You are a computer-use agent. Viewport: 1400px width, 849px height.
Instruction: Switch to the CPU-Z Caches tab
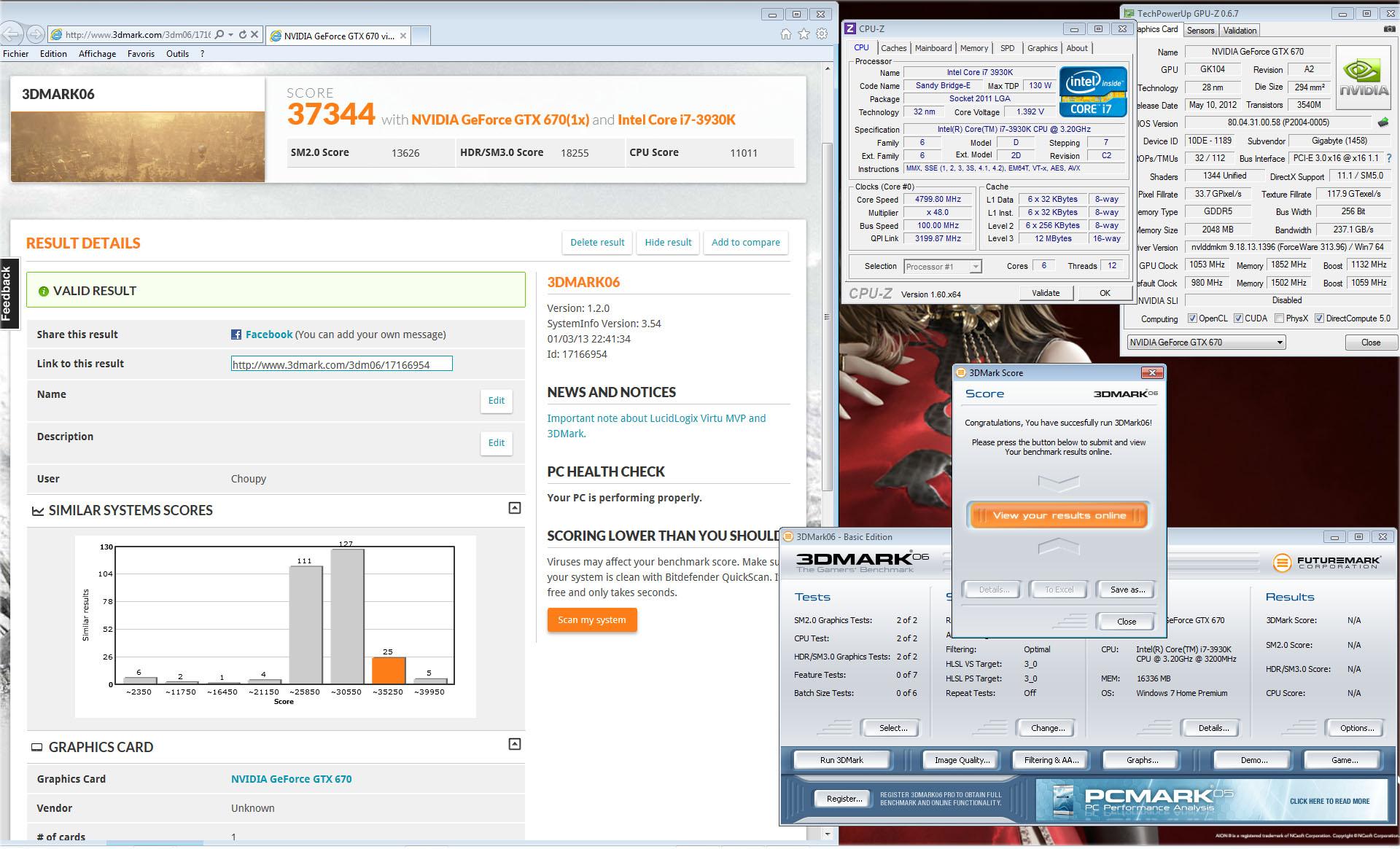(893, 48)
